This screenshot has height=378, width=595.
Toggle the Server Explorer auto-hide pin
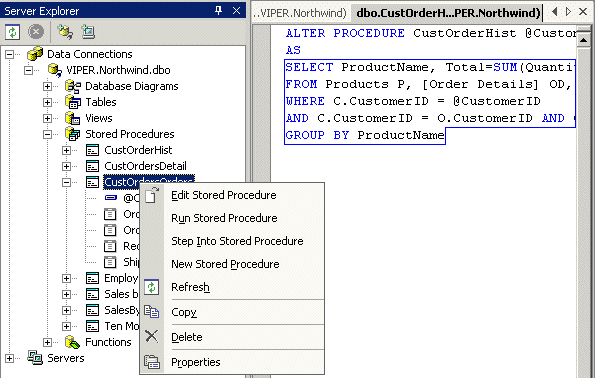218,11
